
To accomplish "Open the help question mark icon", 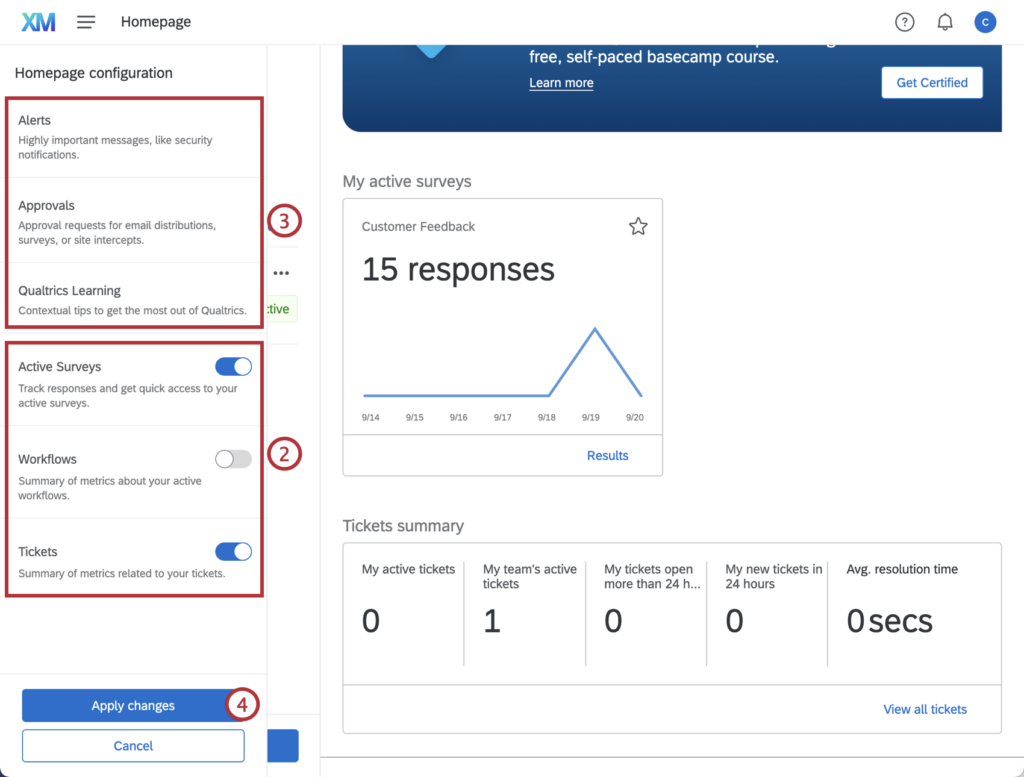I will pyautogui.click(x=904, y=21).
